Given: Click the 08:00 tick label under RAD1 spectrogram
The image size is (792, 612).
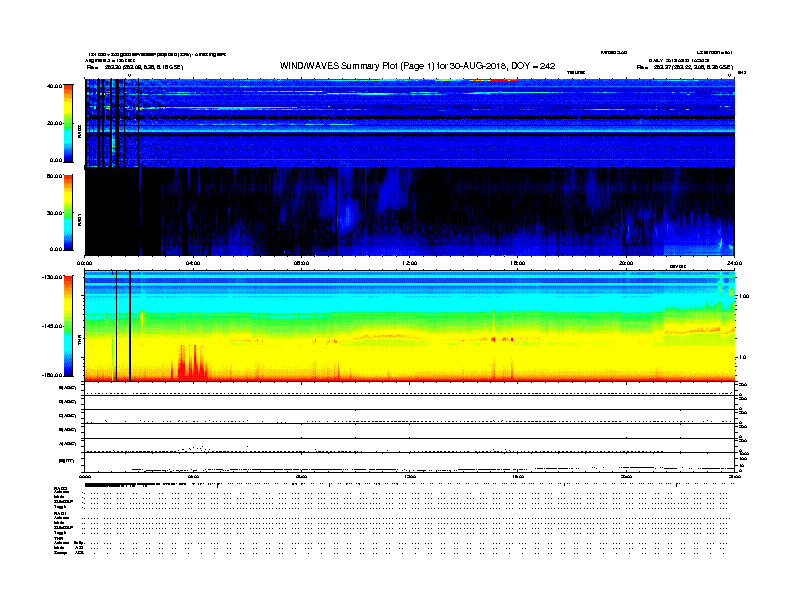Looking at the screenshot, I should (x=301, y=263).
